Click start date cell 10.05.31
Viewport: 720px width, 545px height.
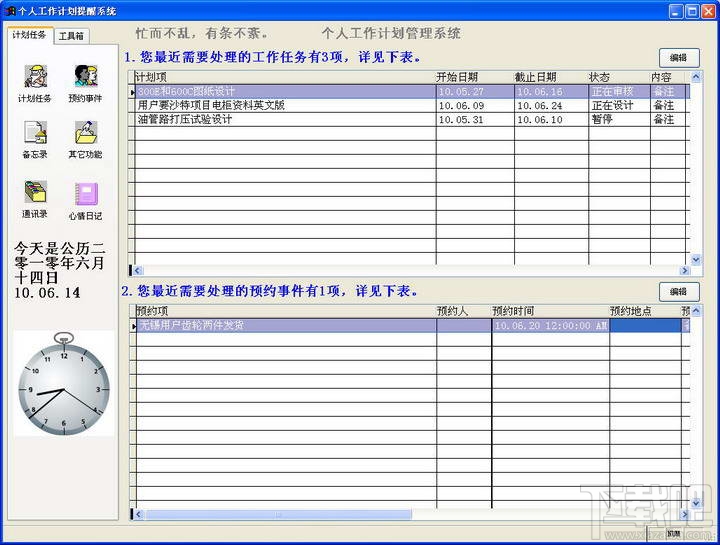(475, 119)
